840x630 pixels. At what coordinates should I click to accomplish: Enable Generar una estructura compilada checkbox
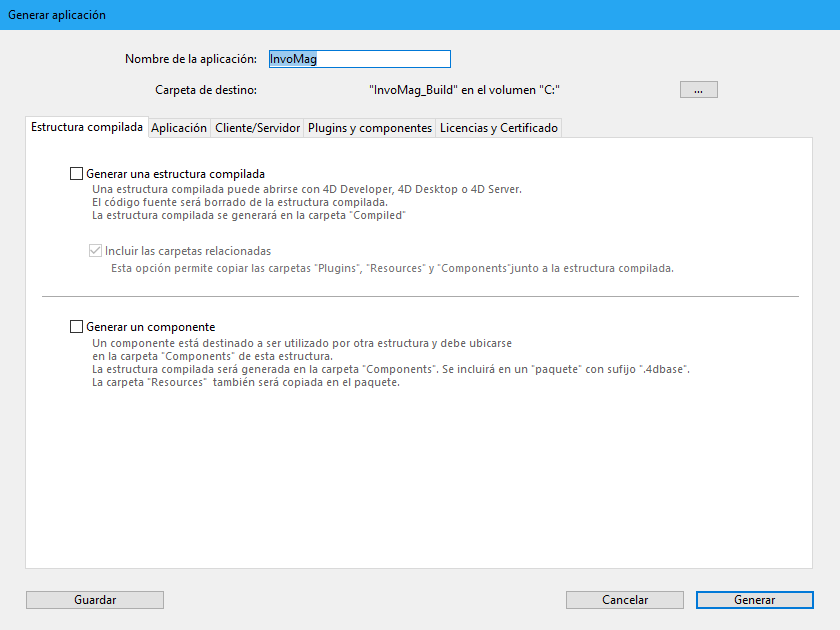point(78,174)
